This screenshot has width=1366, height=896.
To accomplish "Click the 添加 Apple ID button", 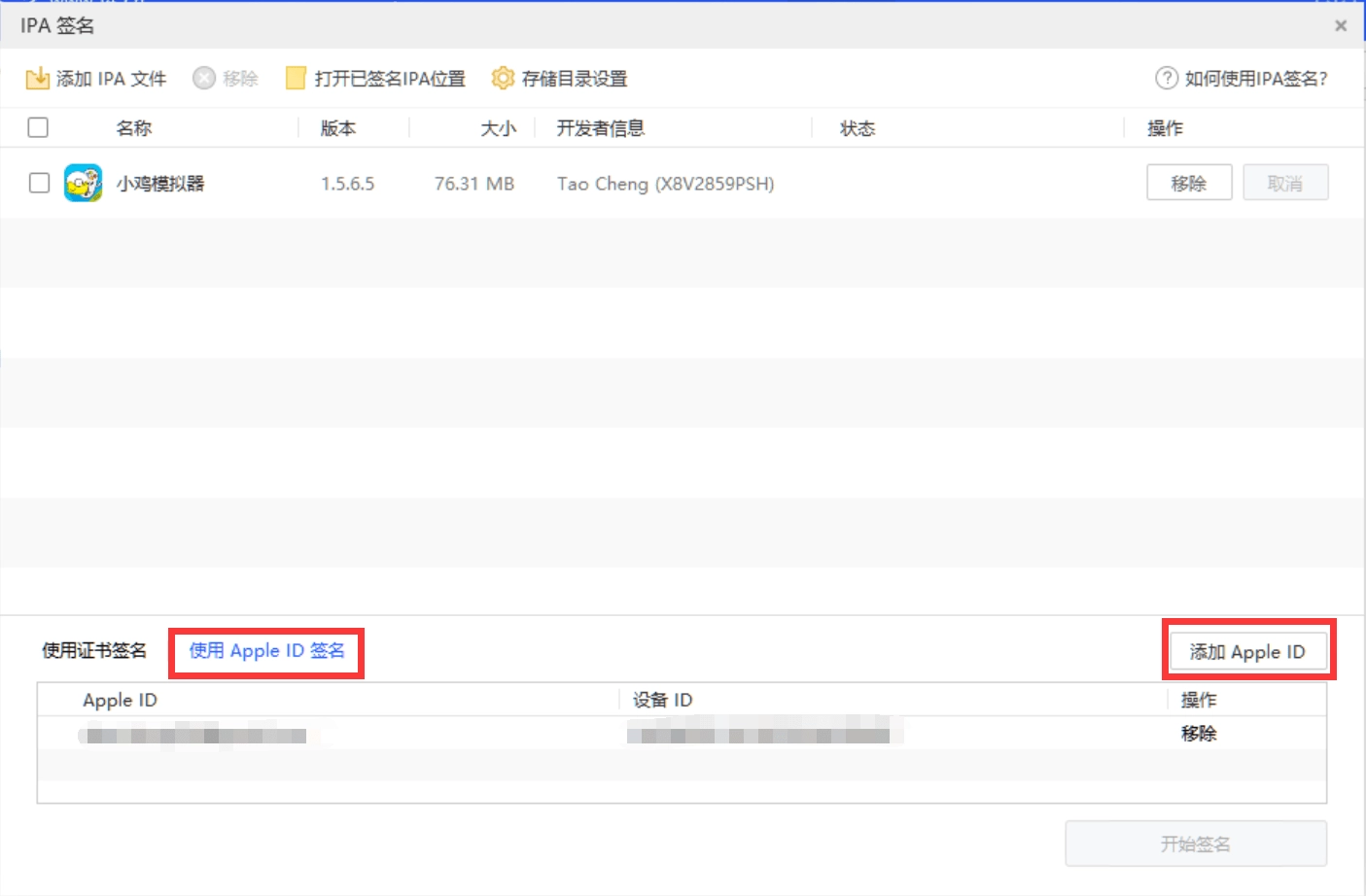I will click(x=1247, y=652).
